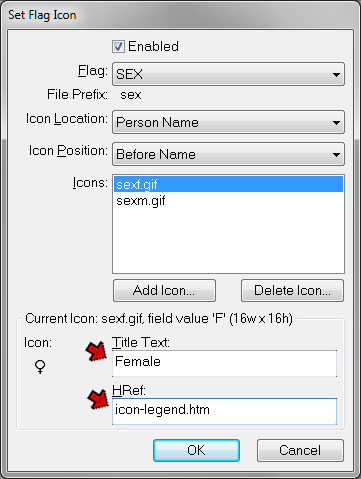Click the Enabled checkbox label text
Image resolution: width=361 pixels, height=479 pixels.
[153, 46]
